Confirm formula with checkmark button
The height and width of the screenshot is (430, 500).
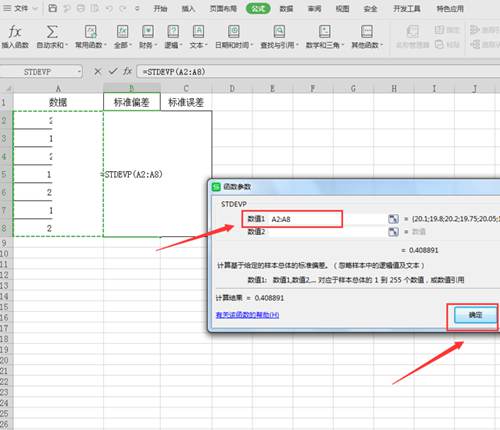click(x=113, y=71)
